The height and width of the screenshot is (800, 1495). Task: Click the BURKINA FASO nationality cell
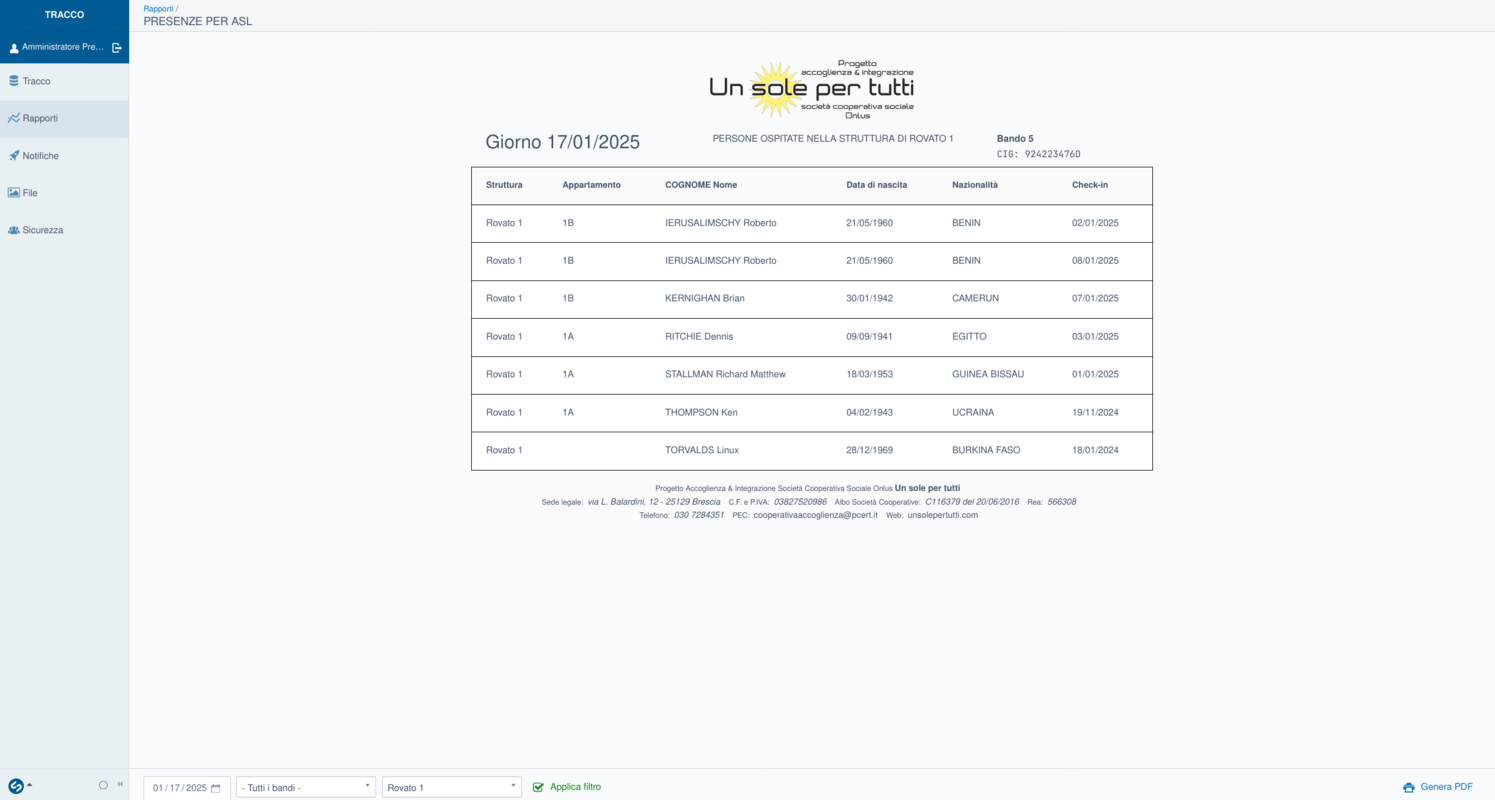pos(986,450)
